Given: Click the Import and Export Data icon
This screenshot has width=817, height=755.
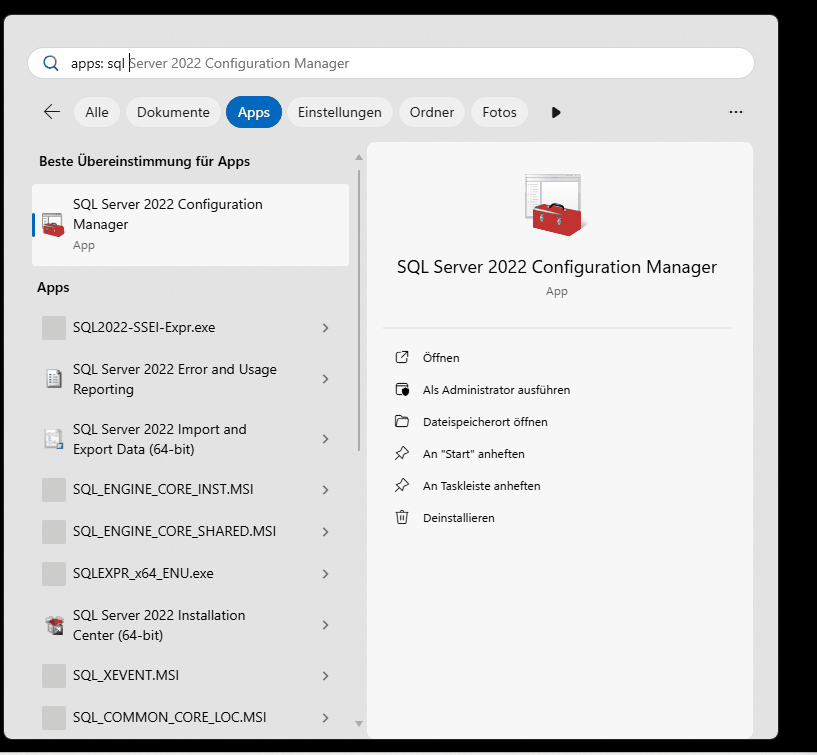Looking at the screenshot, I should (x=54, y=439).
